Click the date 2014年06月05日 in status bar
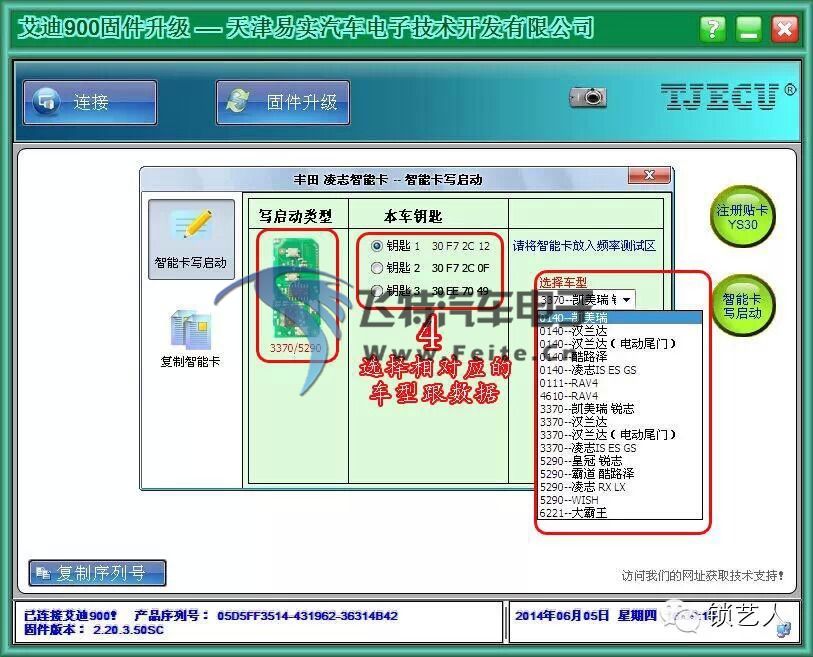 pyautogui.click(x=562, y=616)
